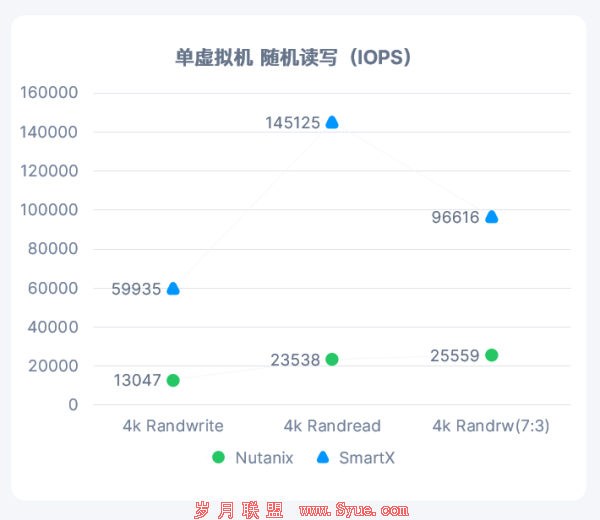This screenshot has width=600, height=520.
Task: Click the 40000 y-axis value
Action: 53,327
